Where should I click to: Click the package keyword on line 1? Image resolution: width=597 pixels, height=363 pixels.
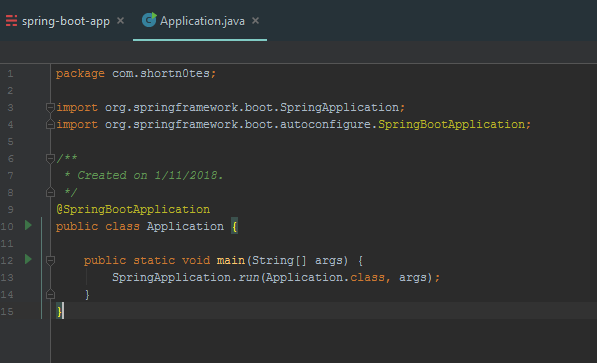(80, 73)
